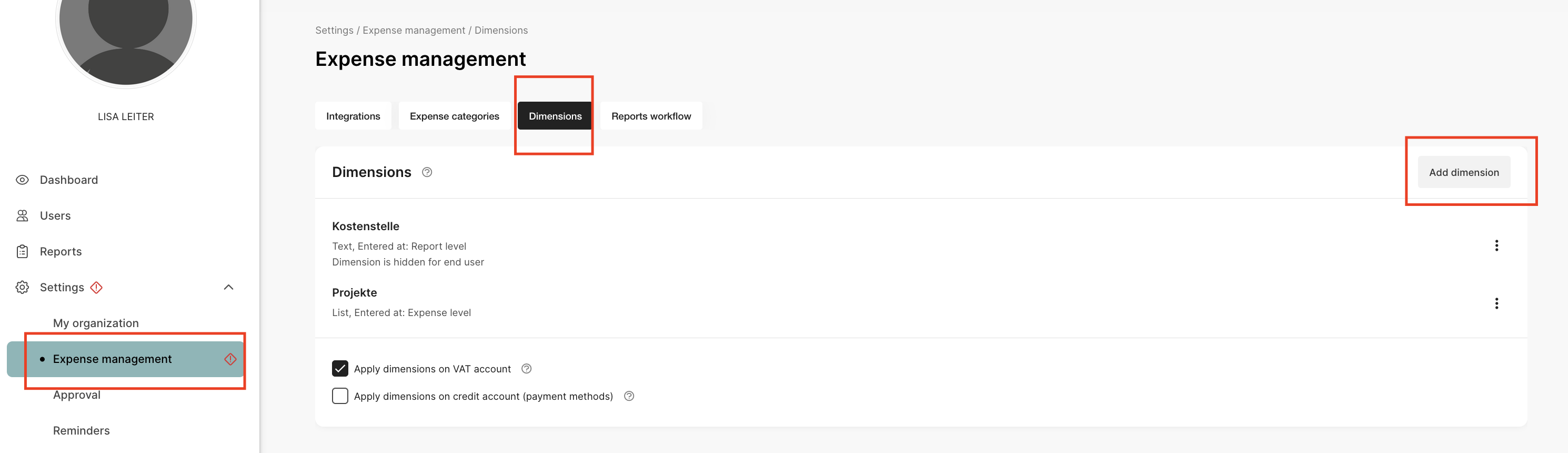
Task: Click the Expense management page heading
Action: point(420,58)
